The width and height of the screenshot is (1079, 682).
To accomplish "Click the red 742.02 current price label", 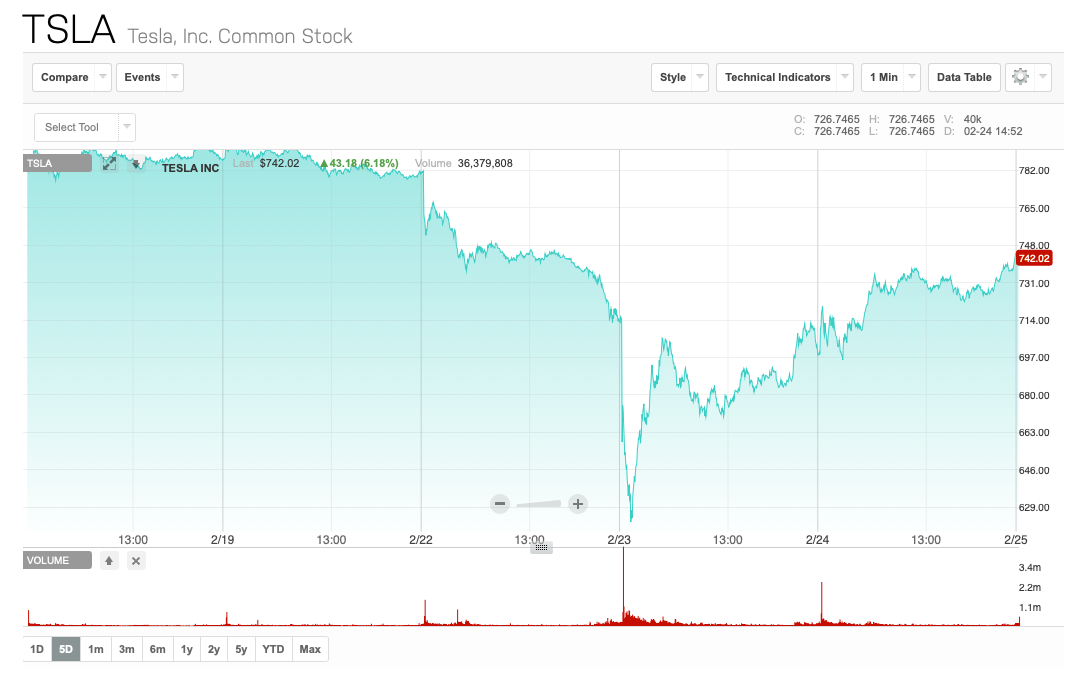I will [x=1033, y=259].
